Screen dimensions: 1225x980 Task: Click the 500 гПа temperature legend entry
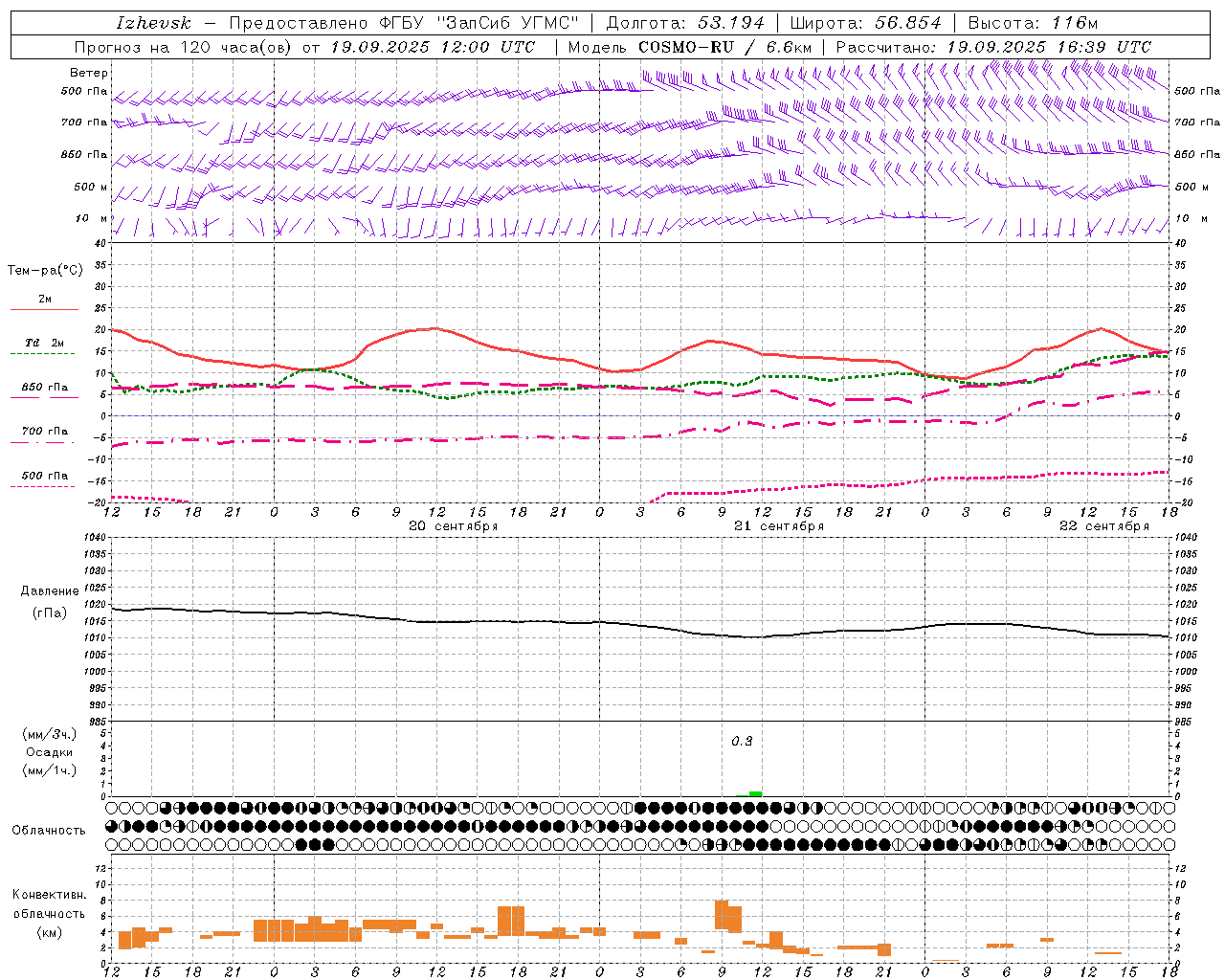tap(45, 476)
